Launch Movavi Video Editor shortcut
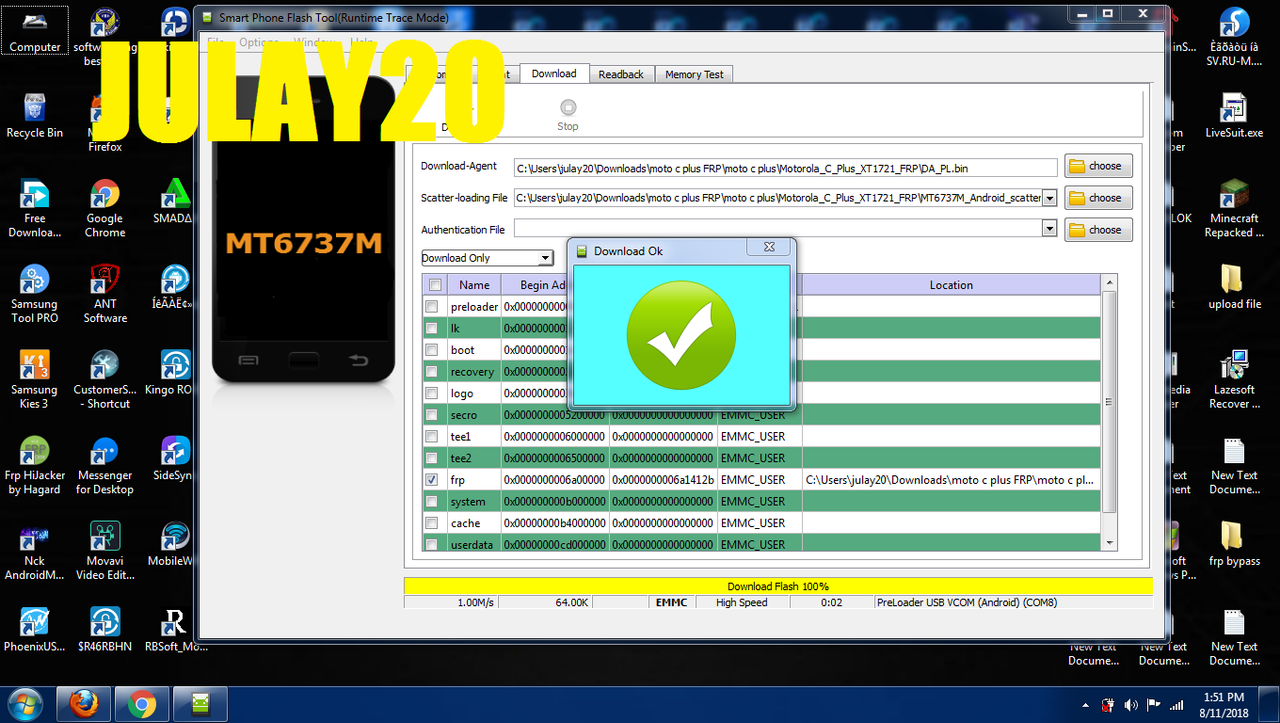The width and height of the screenshot is (1280, 723). tap(105, 552)
